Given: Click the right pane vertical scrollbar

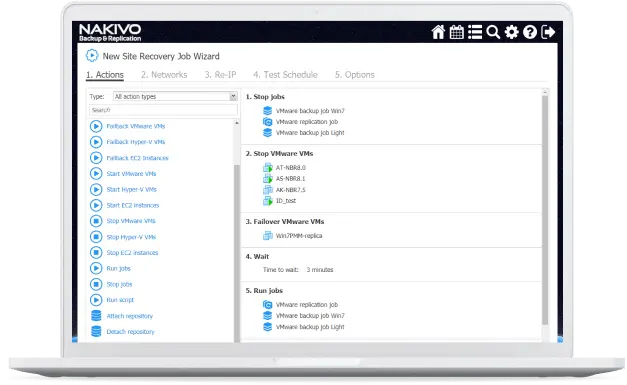Looking at the screenshot, I should coord(545,210).
